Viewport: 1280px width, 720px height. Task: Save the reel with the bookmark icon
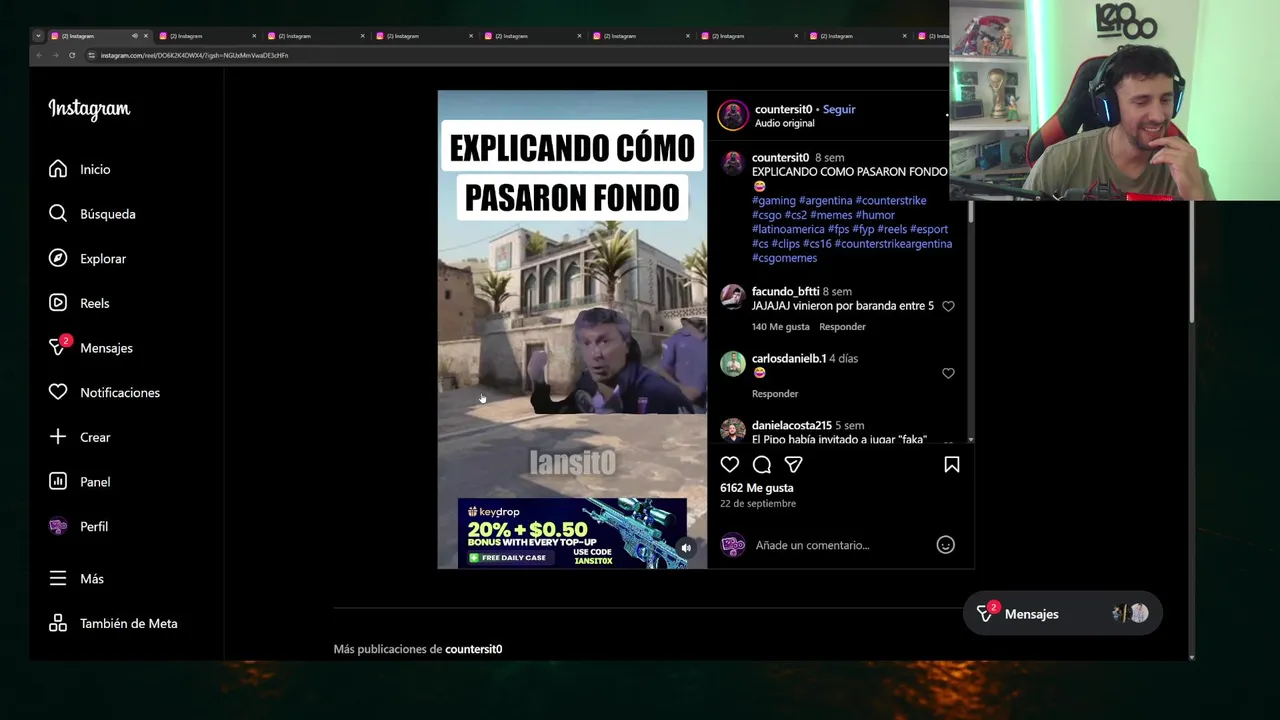(952, 464)
